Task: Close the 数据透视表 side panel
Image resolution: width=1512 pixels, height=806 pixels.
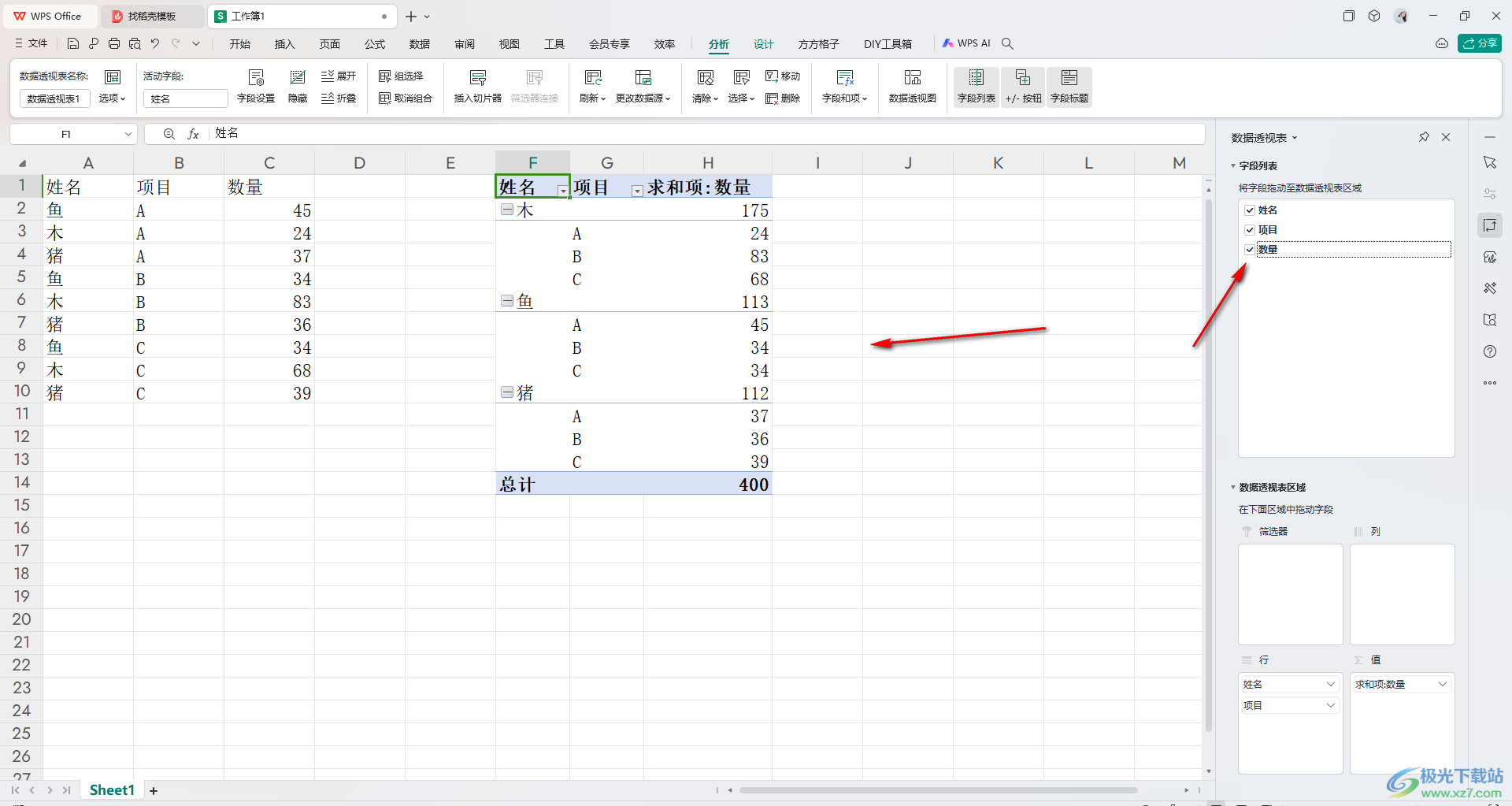Action: click(x=1446, y=137)
